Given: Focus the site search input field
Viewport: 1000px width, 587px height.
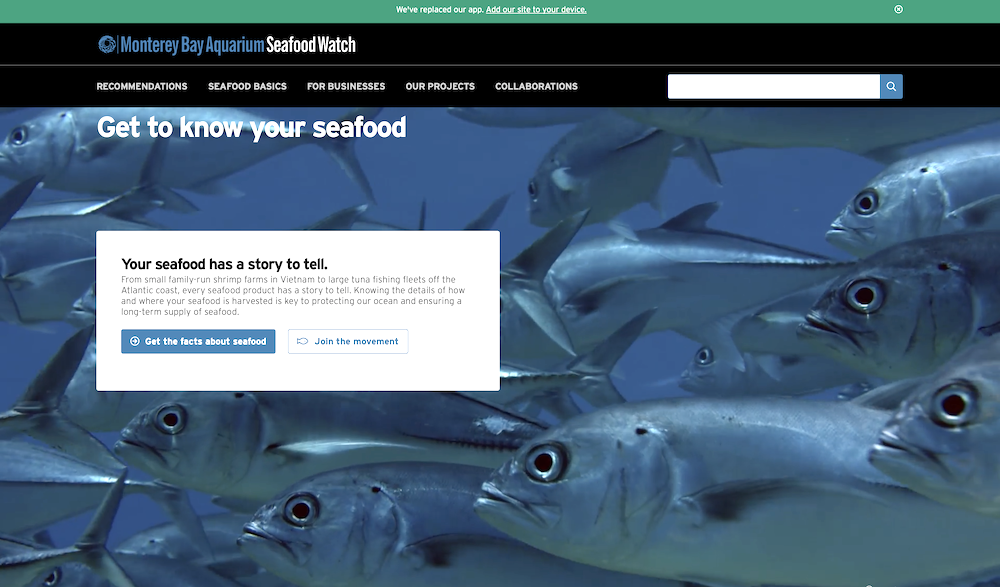Looking at the screenshot, I should point(774,86).
